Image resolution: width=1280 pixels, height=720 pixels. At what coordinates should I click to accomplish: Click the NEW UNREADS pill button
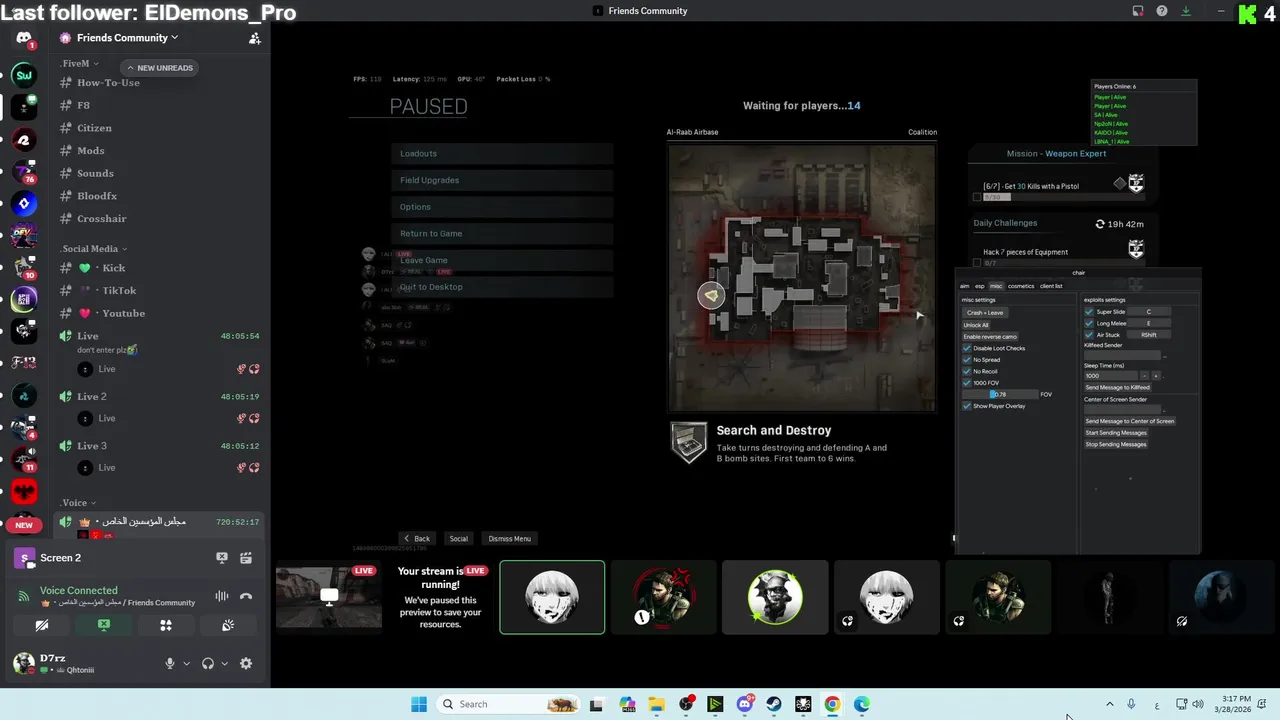(x=160, y=68)
